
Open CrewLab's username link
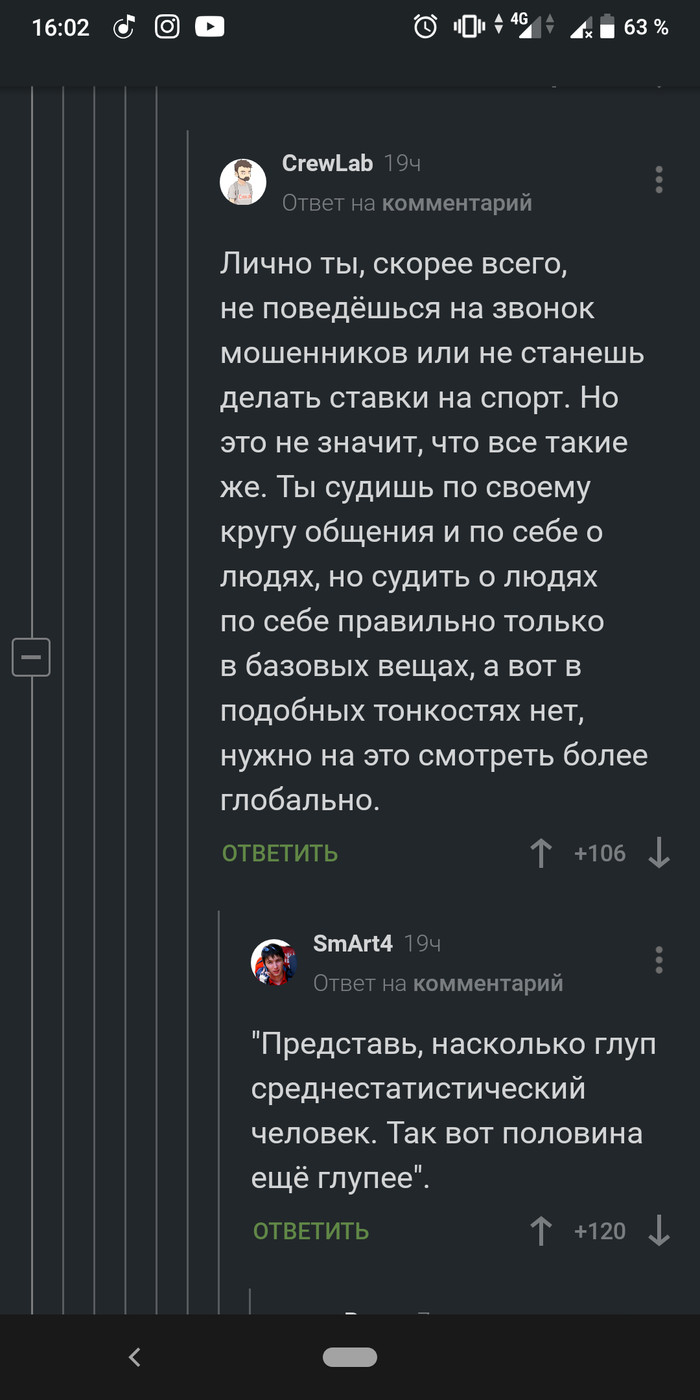[x=328, y=163]
